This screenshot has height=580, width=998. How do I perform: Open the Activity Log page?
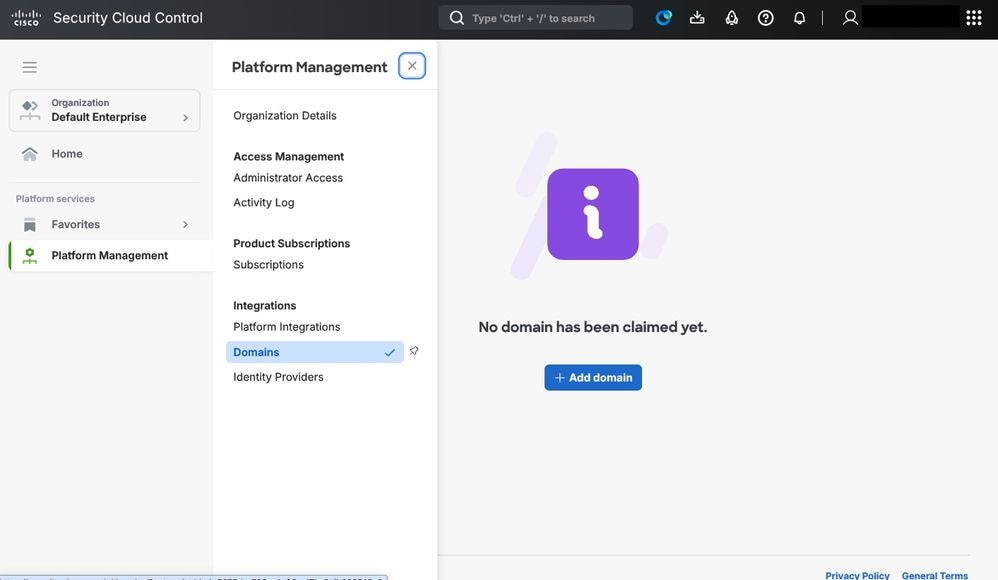263,201
